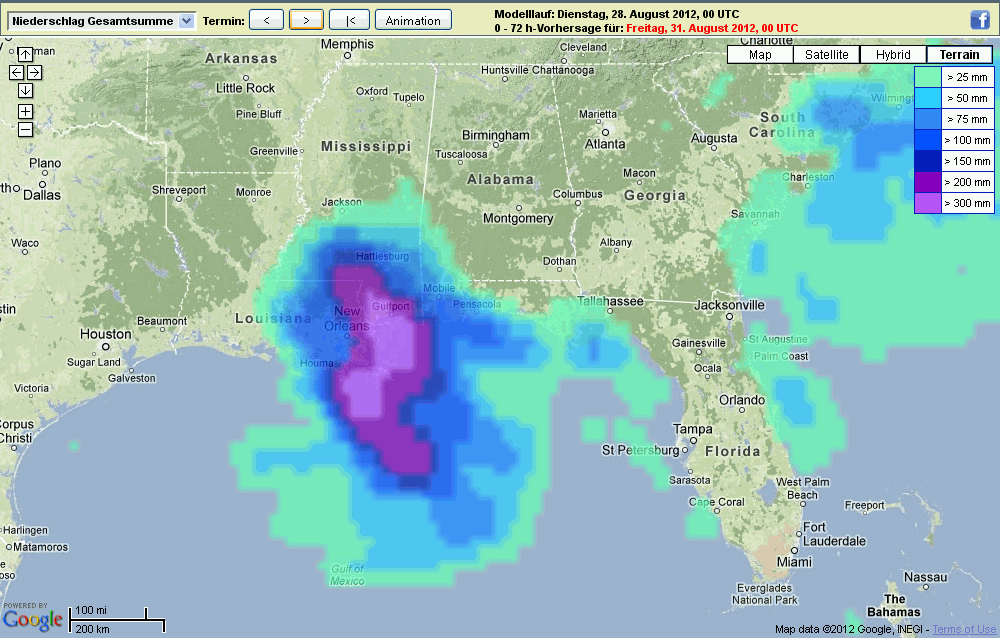
Task: Pan the map up with arrow icon
Action: 25,54
